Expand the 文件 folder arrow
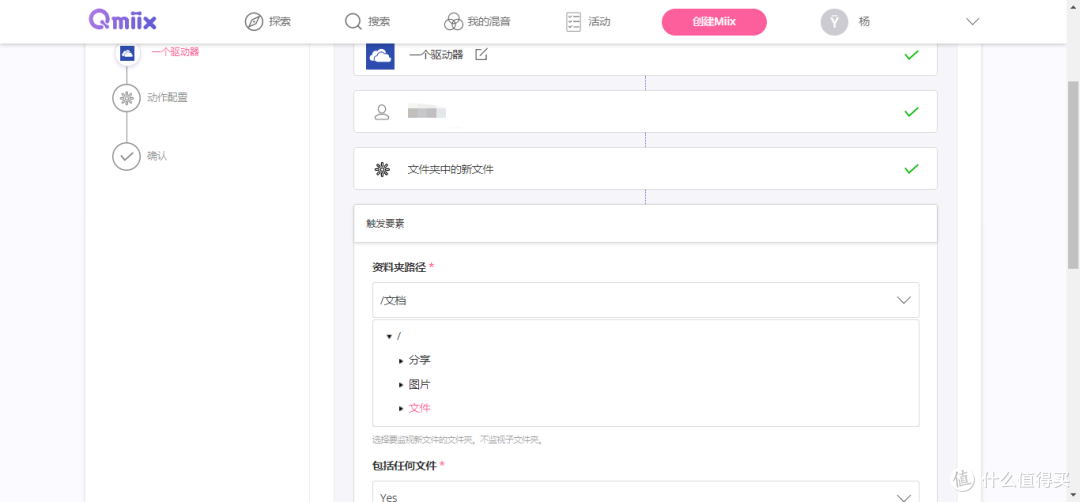This screenshot has width=1080, height=502. point(401,409)
